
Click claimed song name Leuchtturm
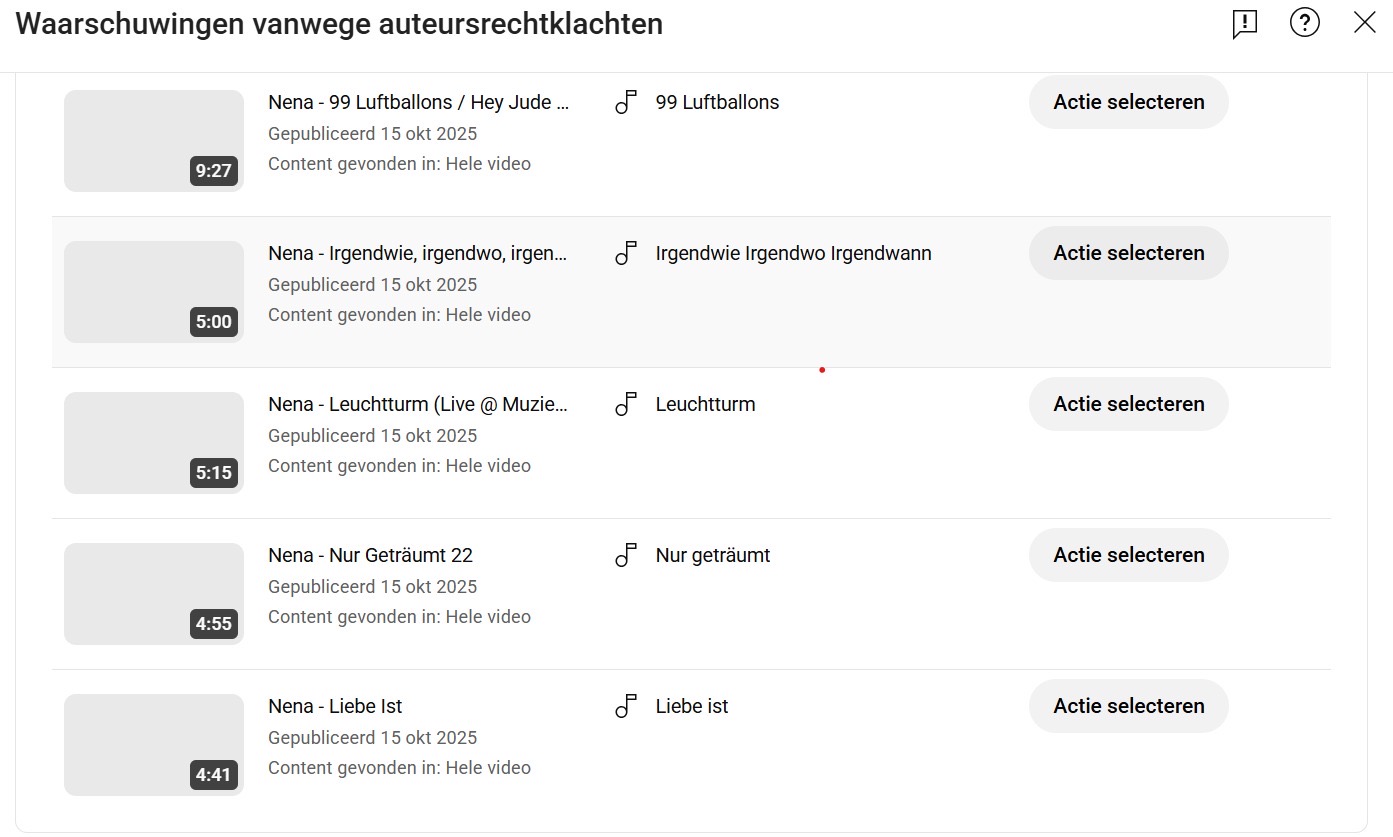point(705,404)
